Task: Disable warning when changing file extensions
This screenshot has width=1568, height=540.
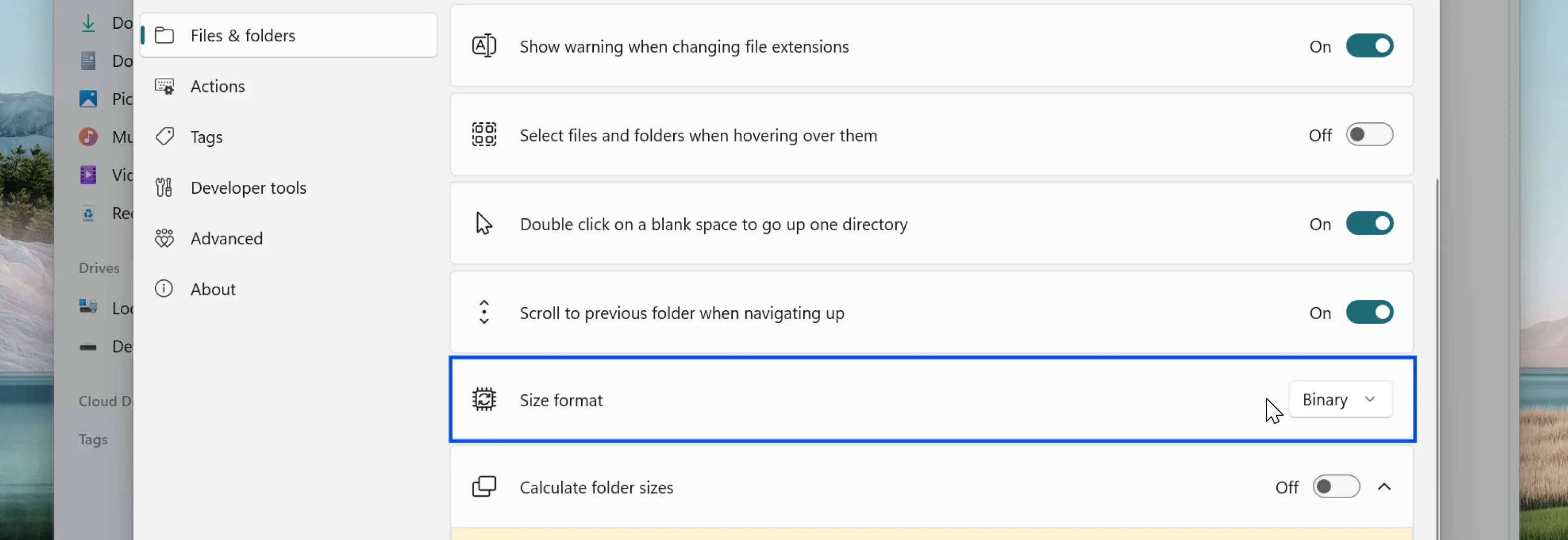Action: click(1369, 45)
